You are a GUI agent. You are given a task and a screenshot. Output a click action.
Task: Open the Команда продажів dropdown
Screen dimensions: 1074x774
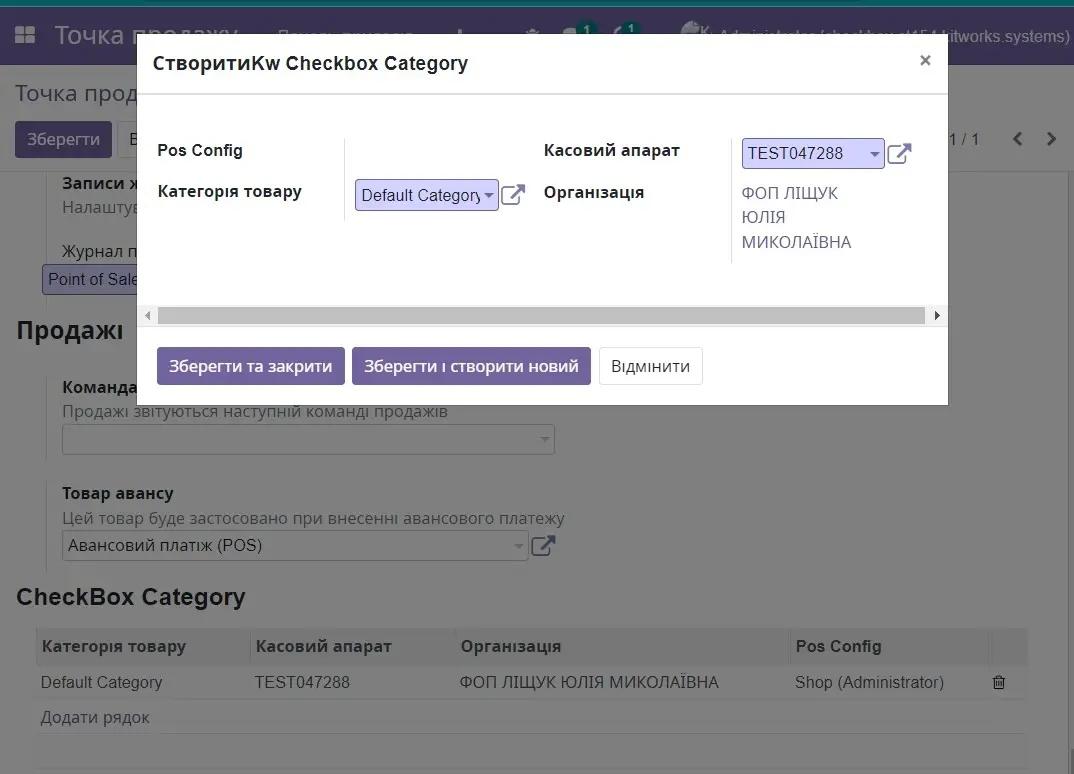pyautogui.click(x=544, y=440)
